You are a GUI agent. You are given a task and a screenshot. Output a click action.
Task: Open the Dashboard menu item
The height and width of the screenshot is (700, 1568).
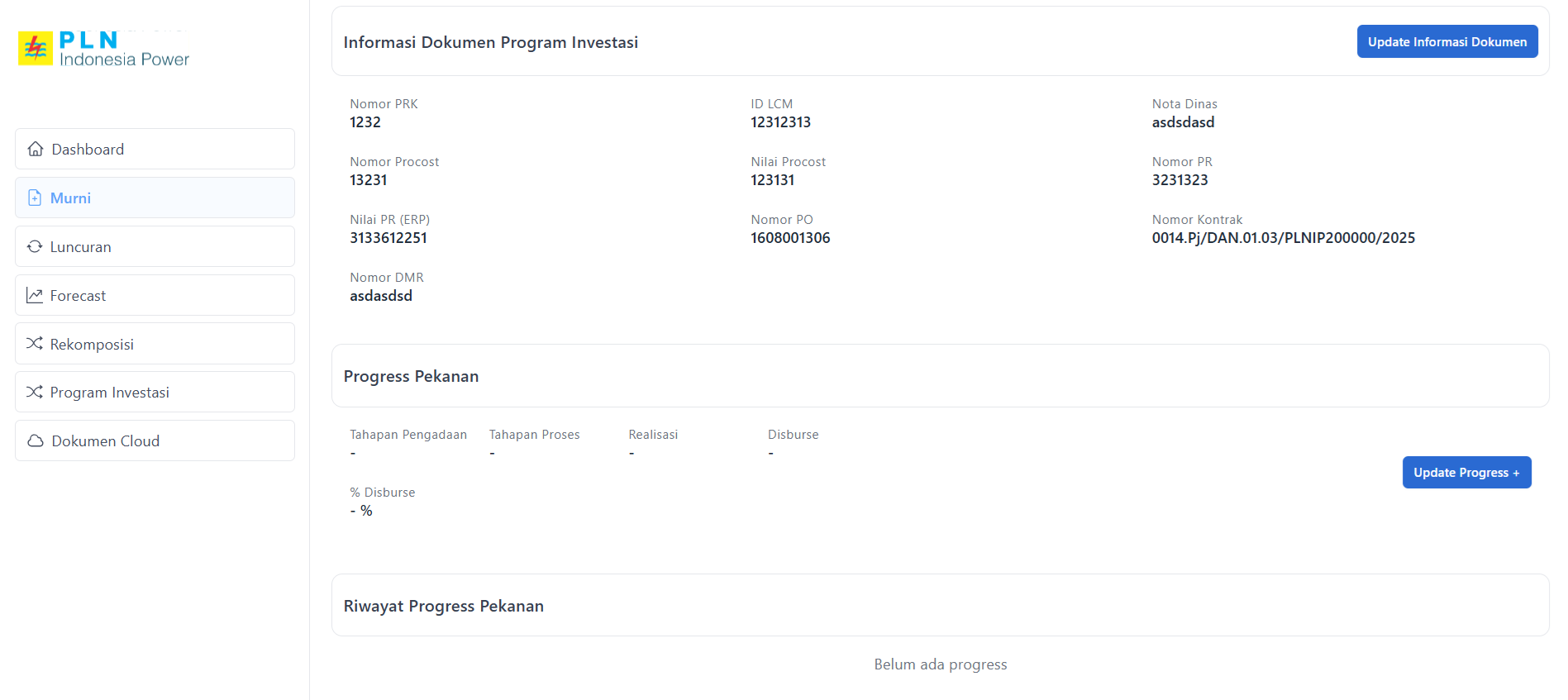tap(88, 150)
